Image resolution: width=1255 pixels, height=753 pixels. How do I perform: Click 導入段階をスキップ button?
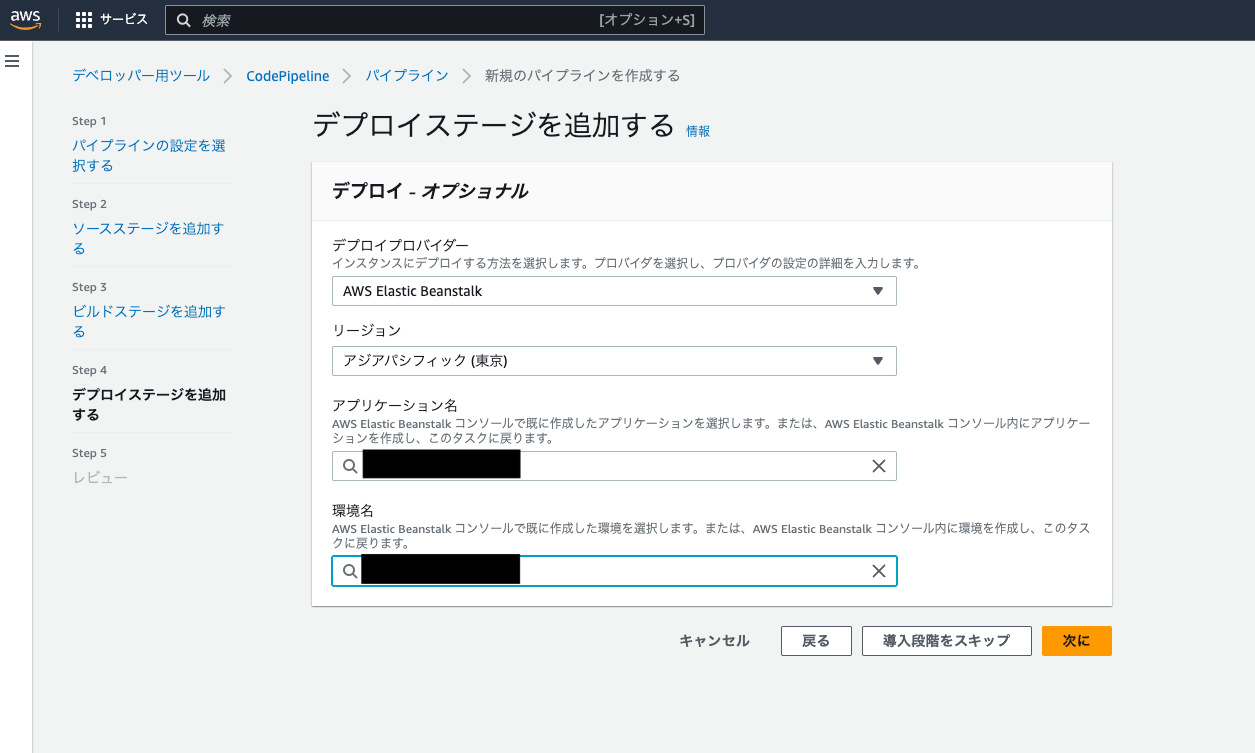(946, 641)
